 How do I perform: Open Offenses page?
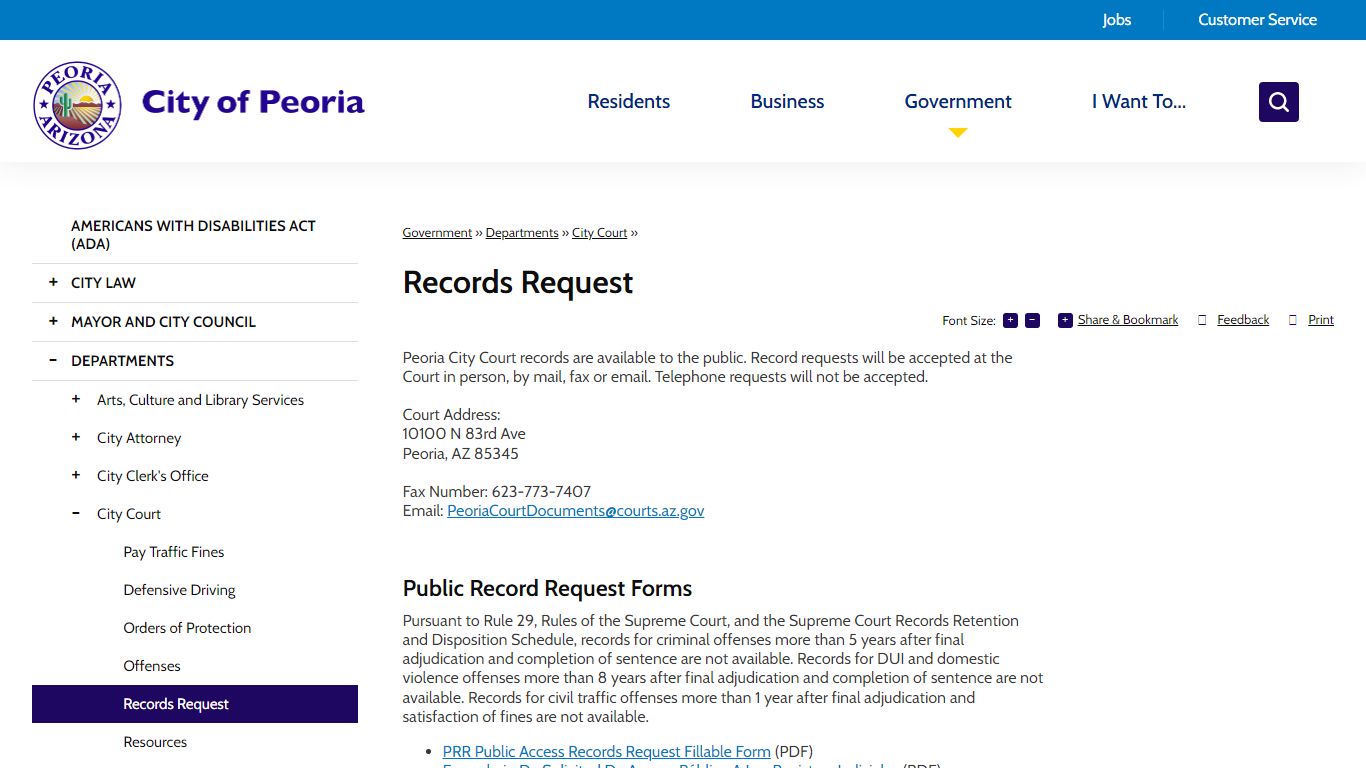pyautogui.click(x=152, y=666)
